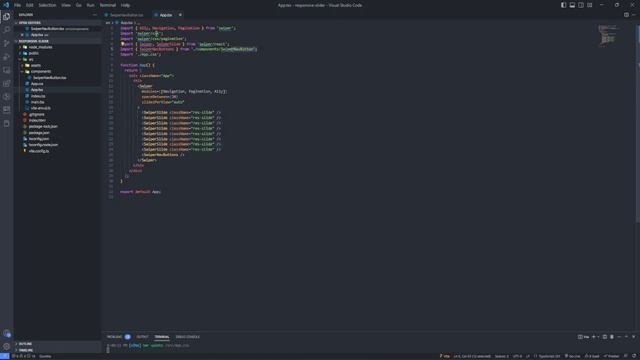Open tsconfig.node.json in the file tree
640x360 pixels.
coord(43,145)
